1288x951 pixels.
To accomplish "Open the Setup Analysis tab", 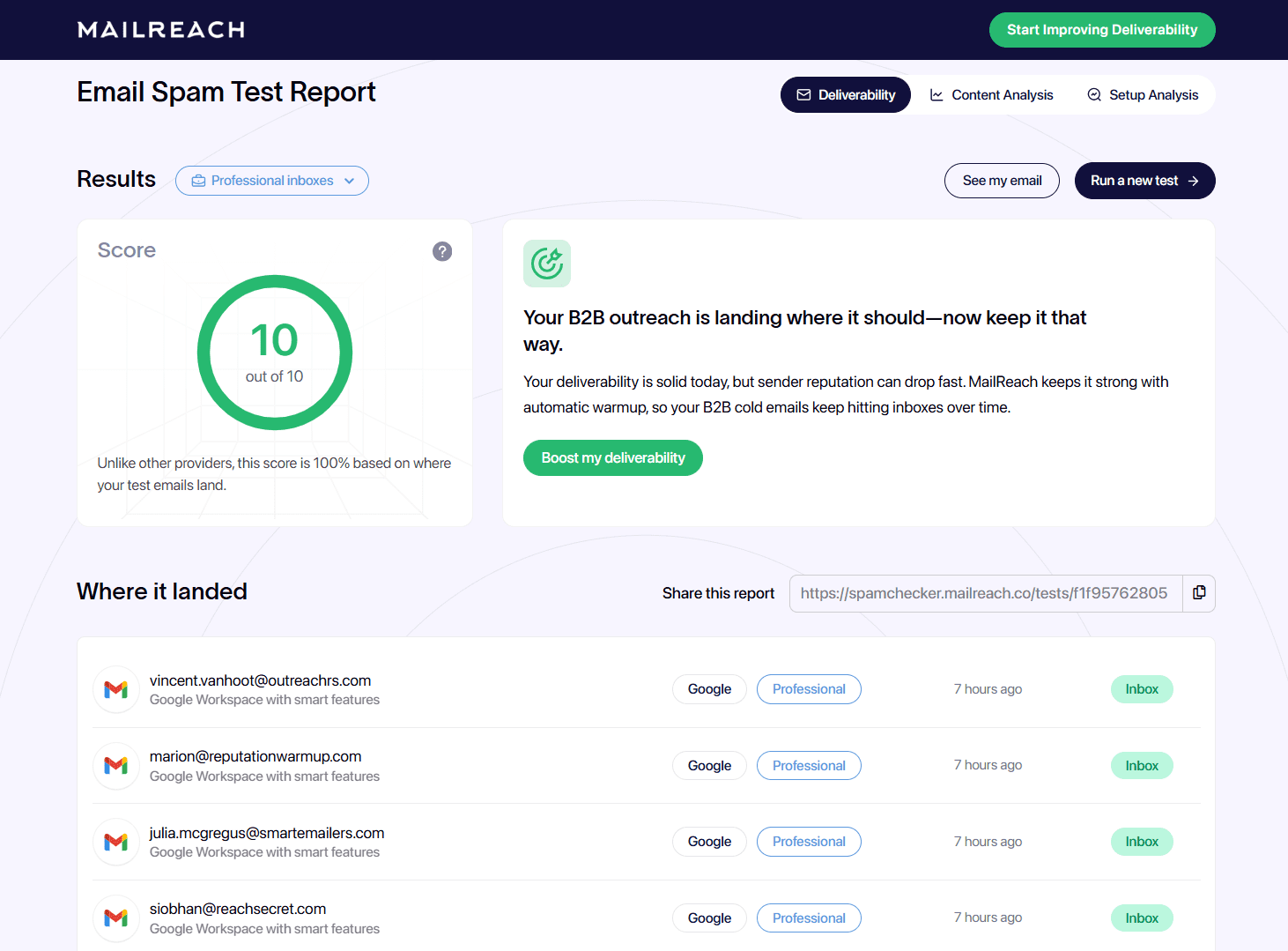I will pyautogui.click(x=1143, y=95).
